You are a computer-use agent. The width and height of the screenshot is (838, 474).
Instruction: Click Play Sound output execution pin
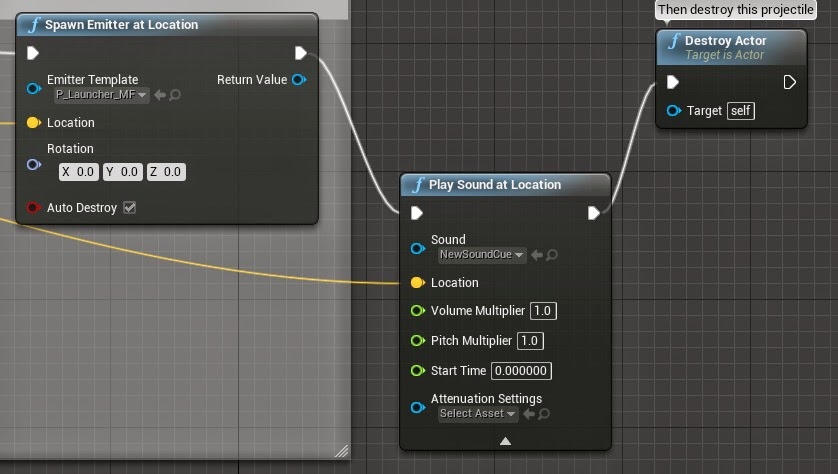click(x=593, y=213)
